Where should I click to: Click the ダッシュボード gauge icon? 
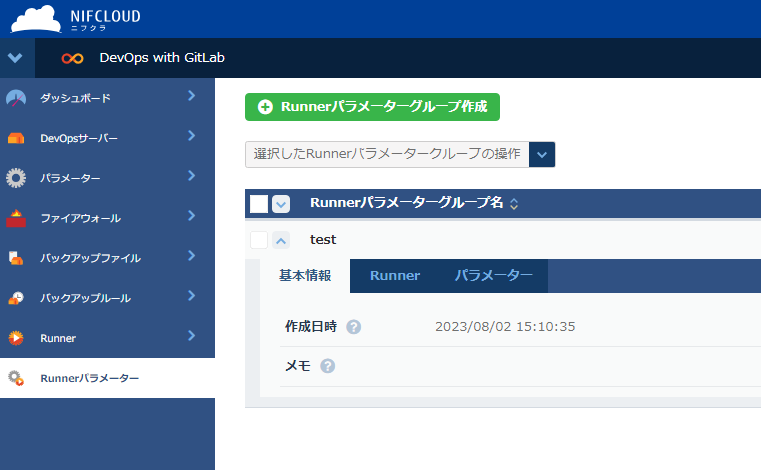click(x=16, y=98)
